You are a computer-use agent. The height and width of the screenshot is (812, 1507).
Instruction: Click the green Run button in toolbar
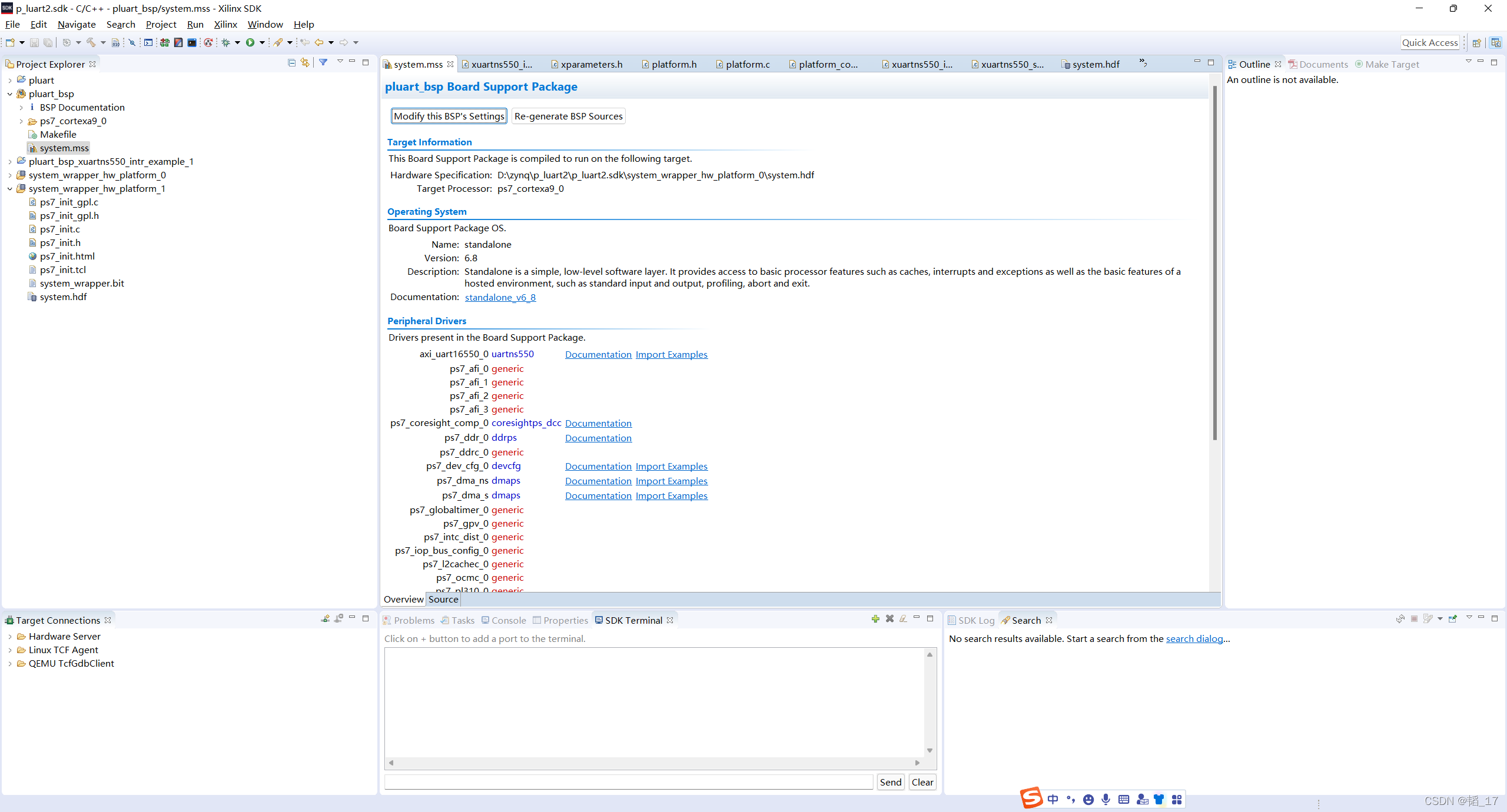point(250,42)
